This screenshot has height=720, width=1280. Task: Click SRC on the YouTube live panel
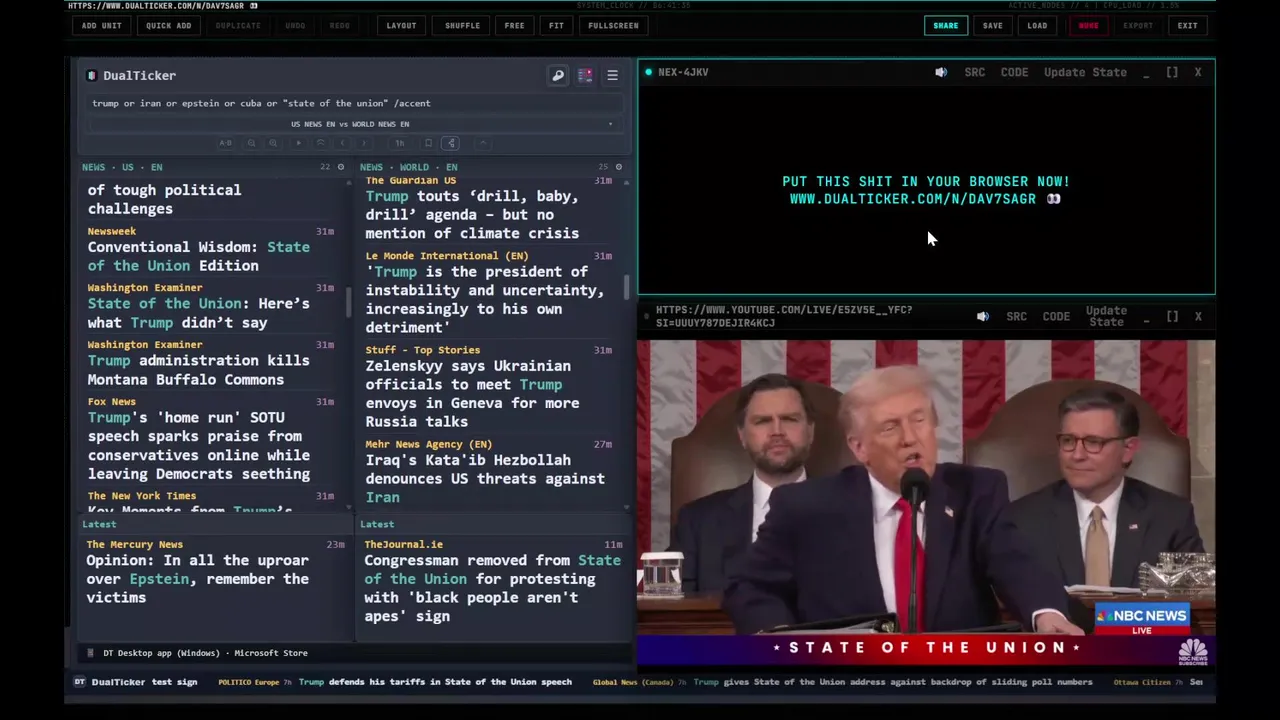pyautogui.click(x=1017, y=316)
